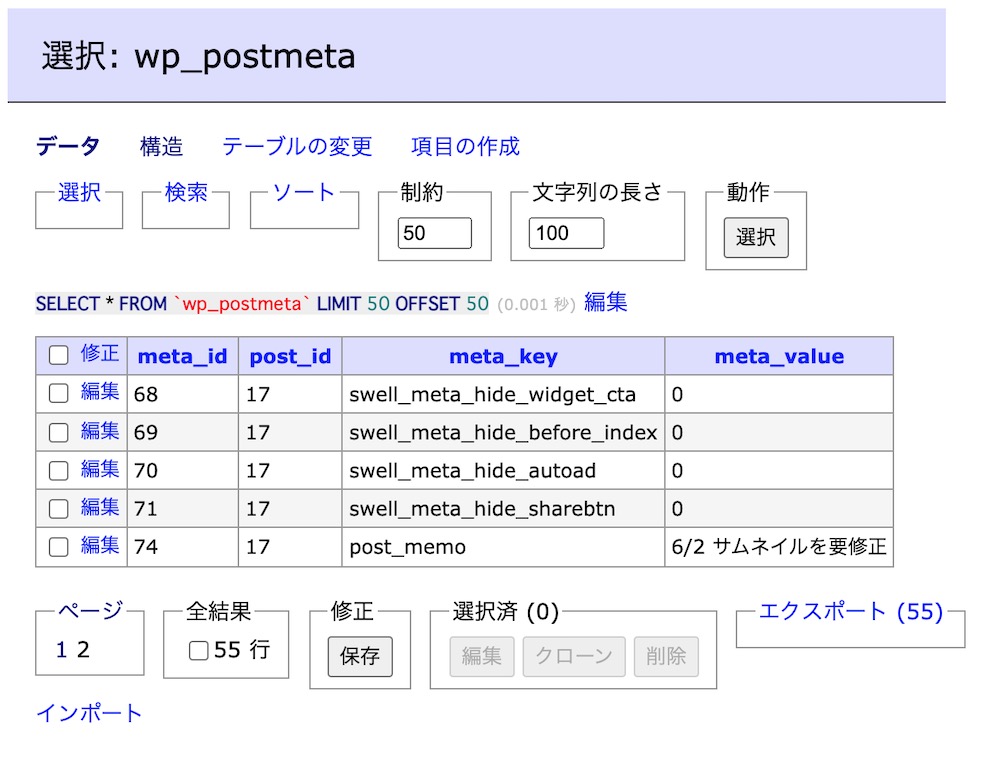Click the swell_meta_hide_widget_cta cell
This screenshot has width=1000, height=784.
pyautogui.click(x=503, y=394)
